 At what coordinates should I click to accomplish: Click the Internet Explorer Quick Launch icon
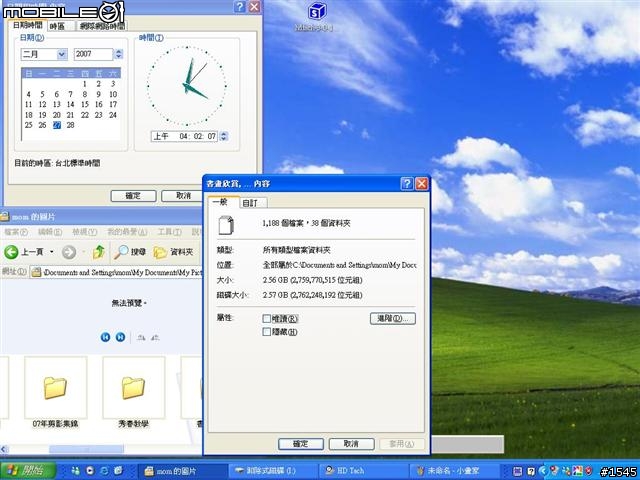(x=104, y=471)
